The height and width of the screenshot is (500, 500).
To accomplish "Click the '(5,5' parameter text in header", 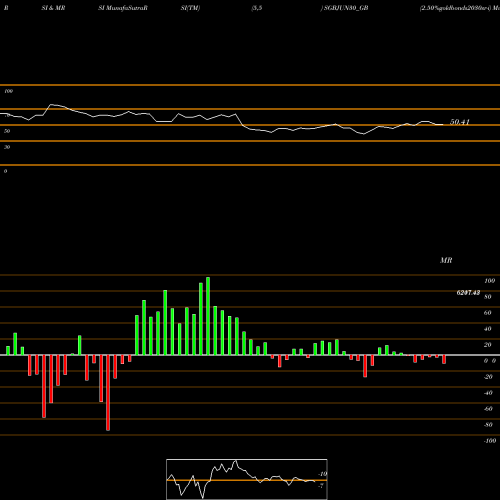I will (257, 8).
